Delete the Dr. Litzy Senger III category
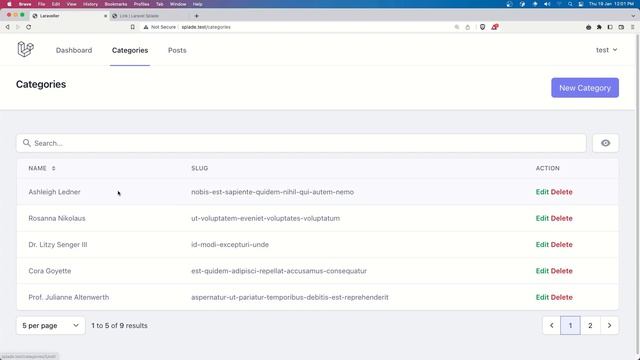The width and height of the screenshot is (640, 360). click(x=562, y=244)
